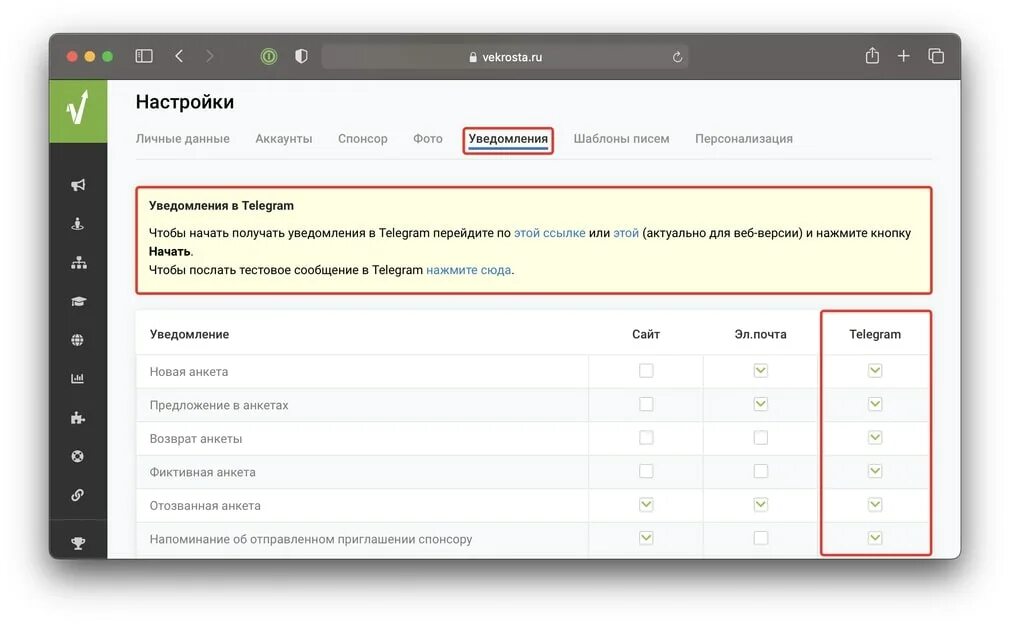1010x624 pixels.
Task: Click the green checkmark logo in sidebar
Action: tap(78, 111)
